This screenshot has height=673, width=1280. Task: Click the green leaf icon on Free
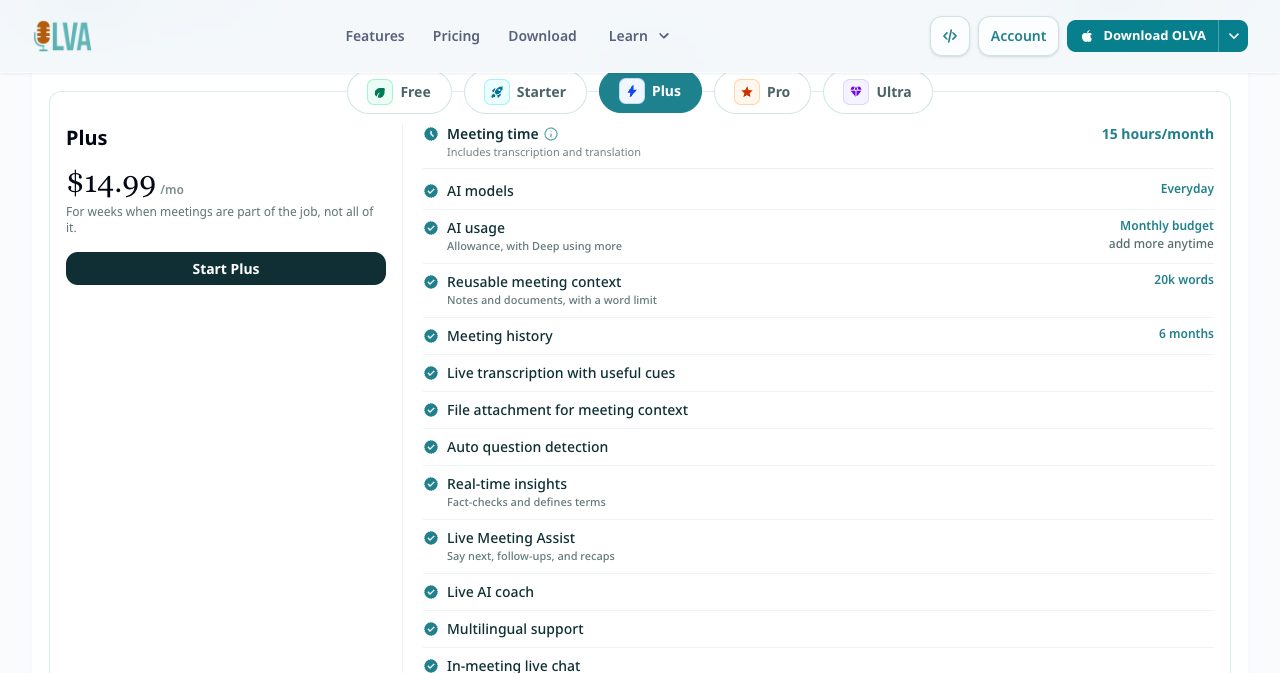380,92
